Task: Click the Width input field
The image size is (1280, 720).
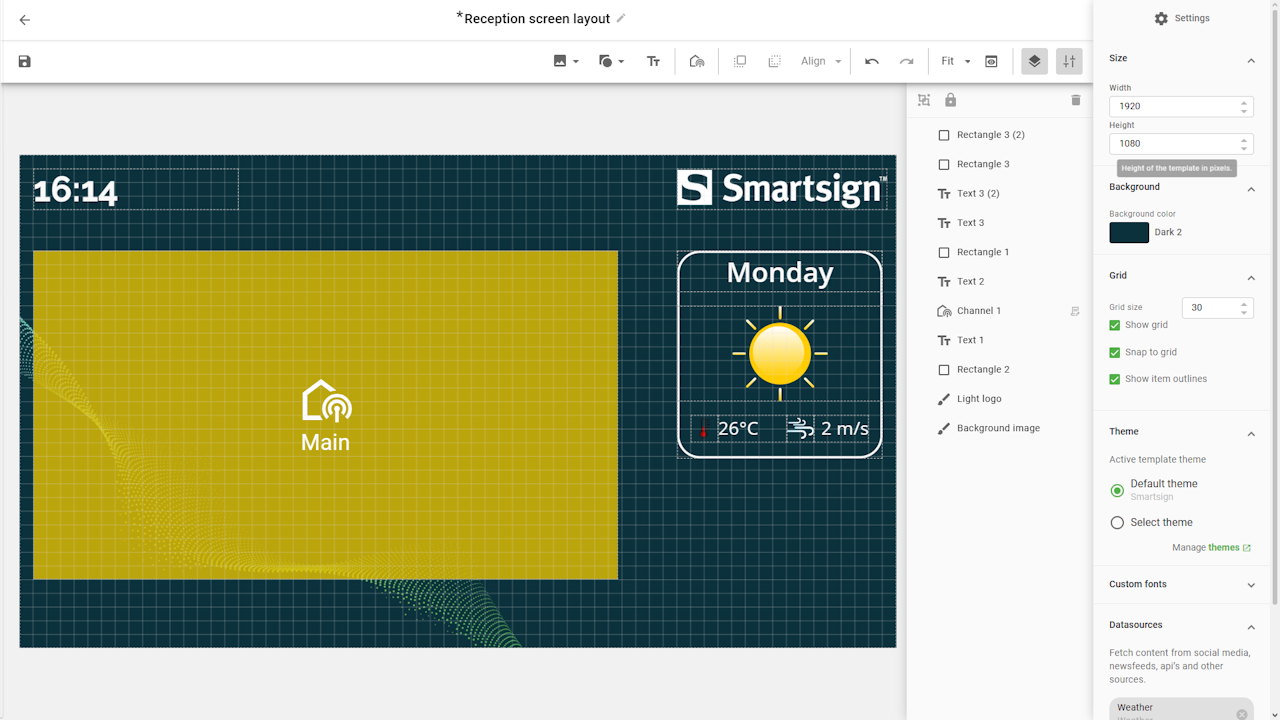Action: click(x=1172, y=106)
